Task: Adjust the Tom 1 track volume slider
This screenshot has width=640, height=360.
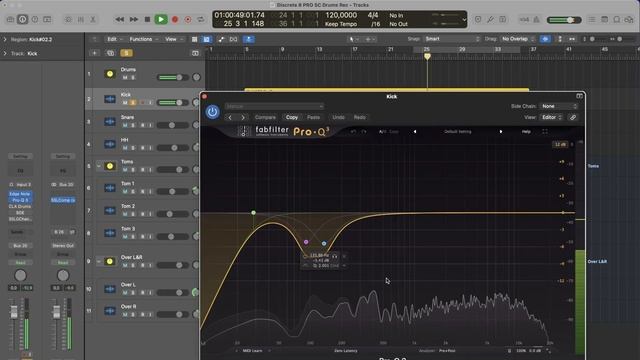Action: coord(173,191)
